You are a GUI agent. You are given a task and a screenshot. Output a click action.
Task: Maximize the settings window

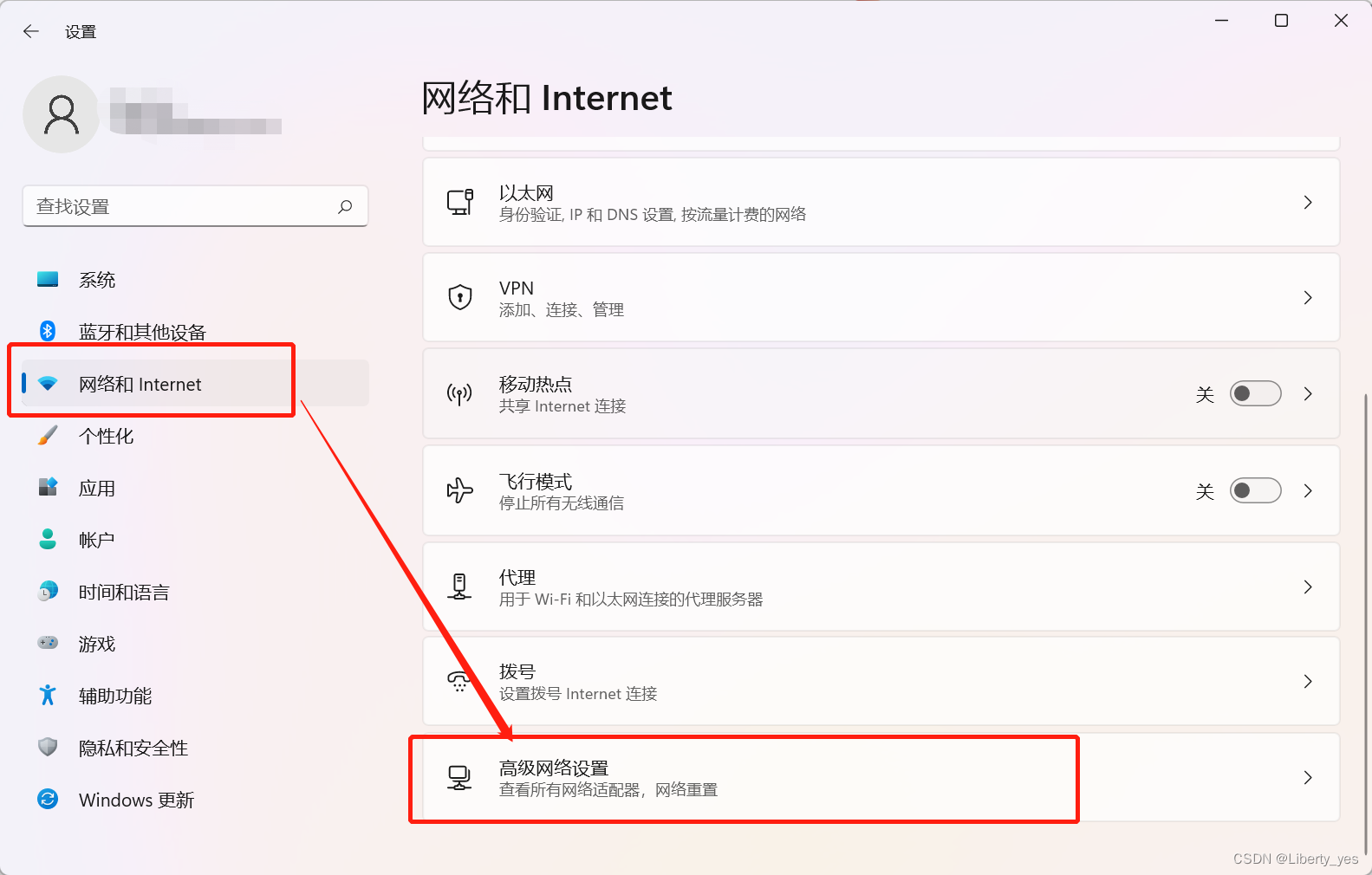1281,21
